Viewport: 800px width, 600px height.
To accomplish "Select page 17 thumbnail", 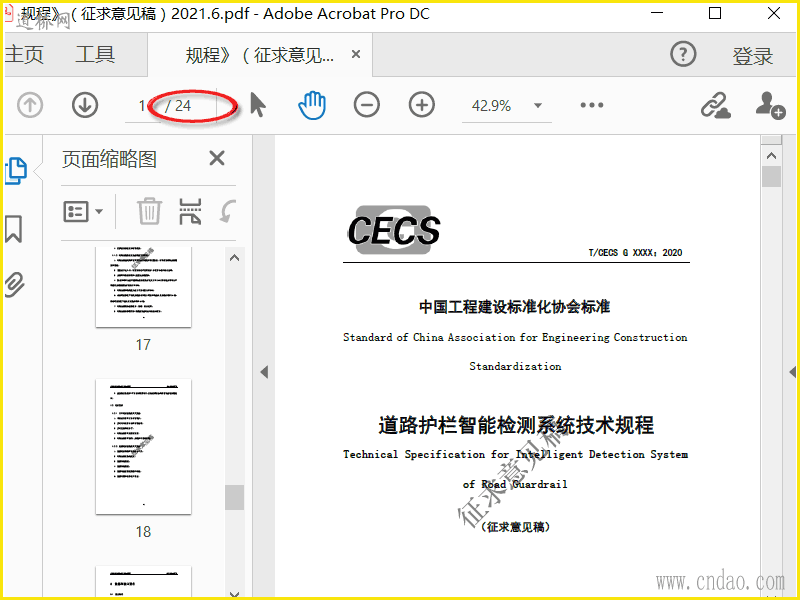I will 143,287.
